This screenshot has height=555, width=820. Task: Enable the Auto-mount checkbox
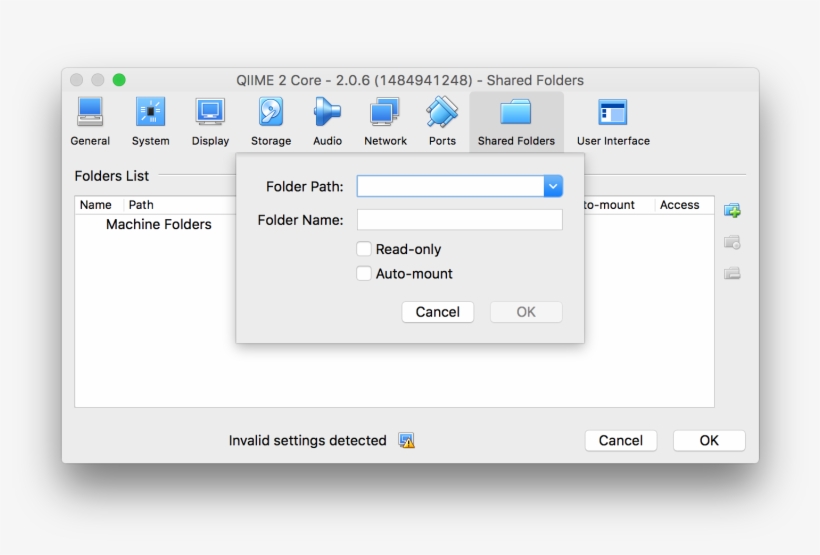[363, 274]
